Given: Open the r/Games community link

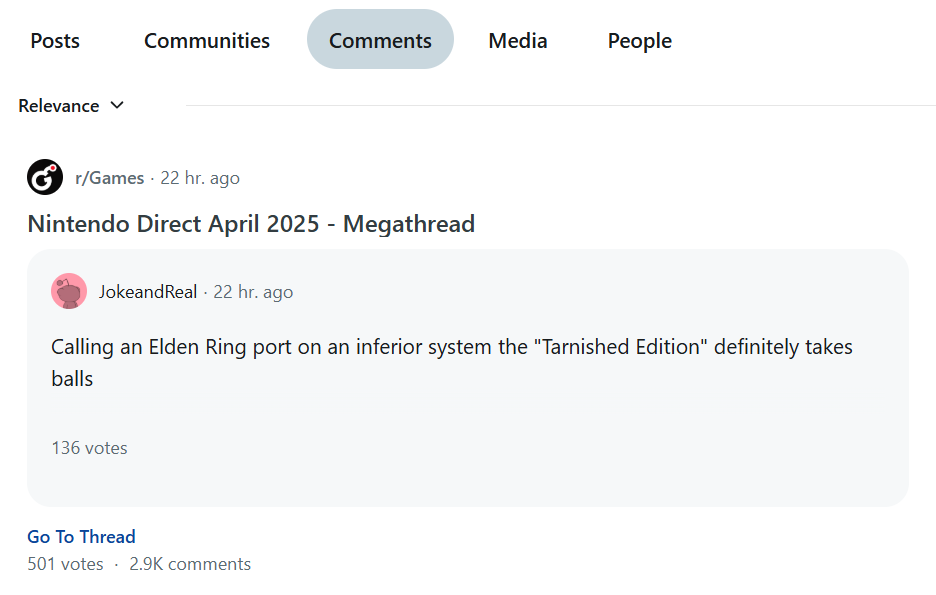Looking at the screenshot, I should coord(110,178).
